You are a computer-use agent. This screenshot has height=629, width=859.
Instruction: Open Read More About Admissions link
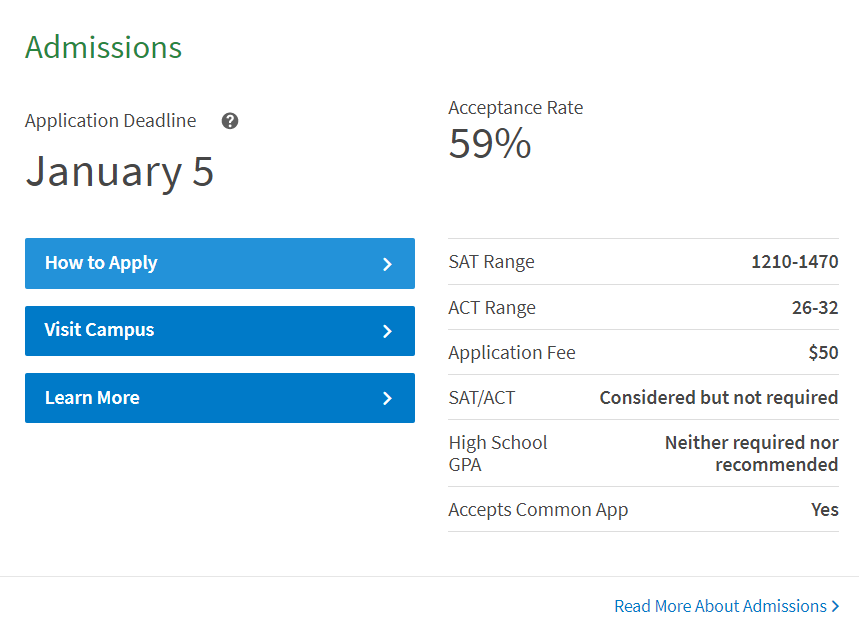(720, 606)
